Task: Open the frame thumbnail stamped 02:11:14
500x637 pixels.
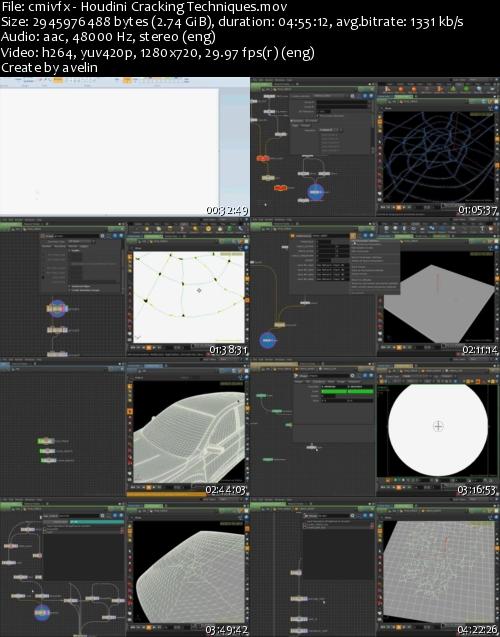Action: pyautogui.click(x=375, y=287)
